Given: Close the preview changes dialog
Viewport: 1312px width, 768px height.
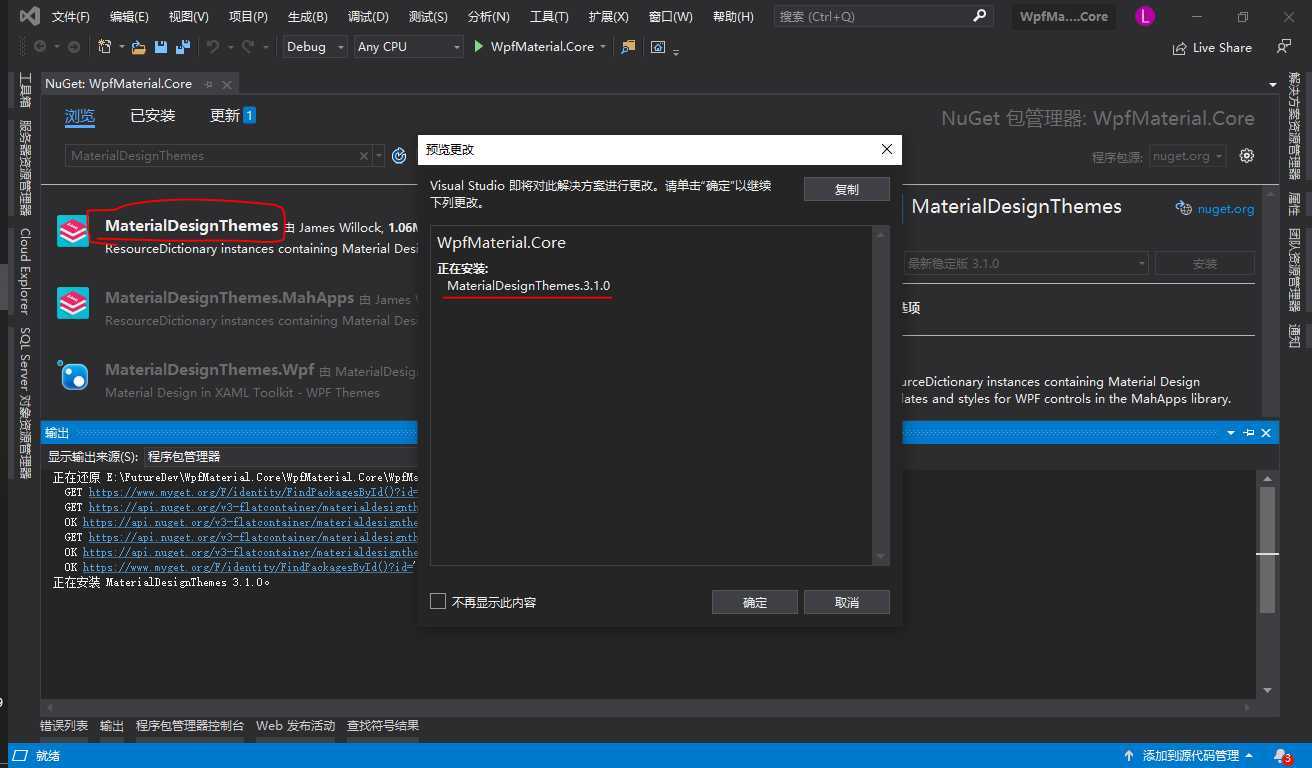Looking at the screenshot, I should tap(887, 150).
